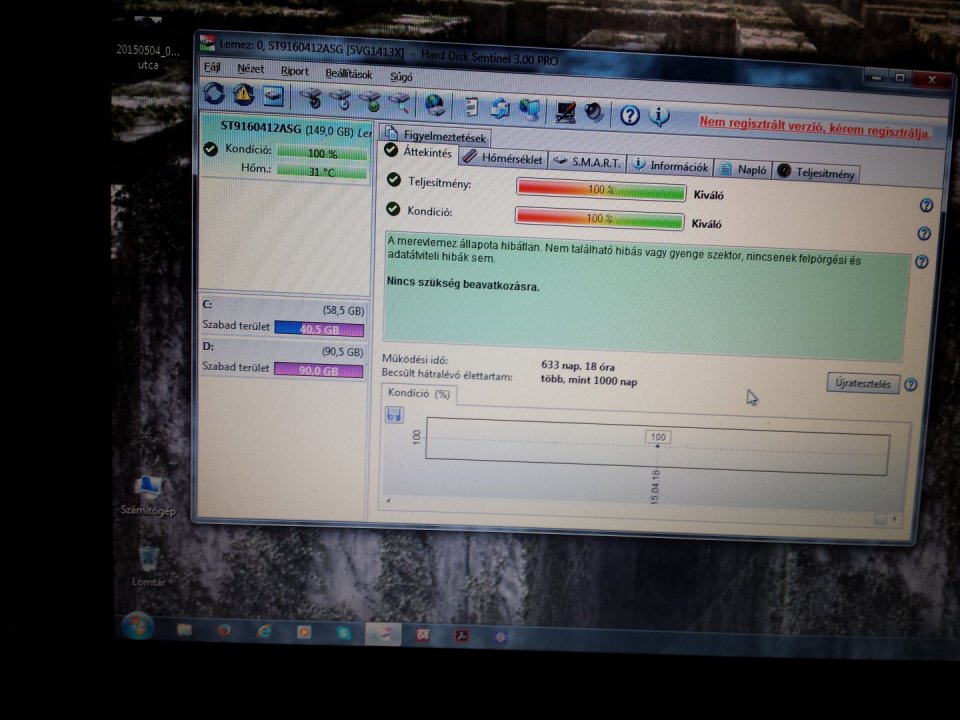Click the red 'Nem regisztrált verzió' registration link

tap(815, 127)
